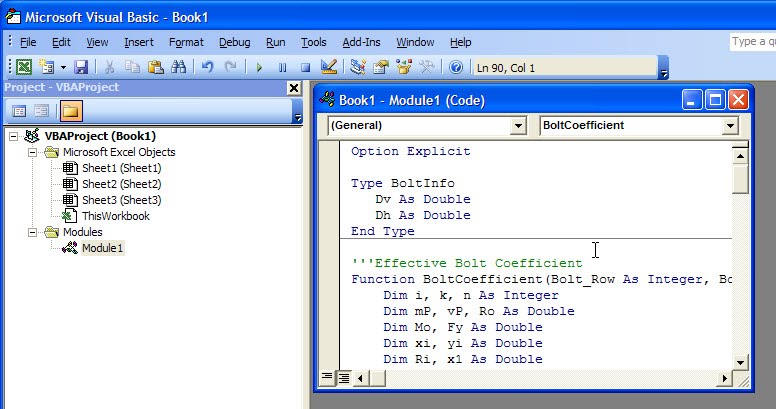Open Project pane toolbar options arrow
776x409 pixels.
click(297, 111)
